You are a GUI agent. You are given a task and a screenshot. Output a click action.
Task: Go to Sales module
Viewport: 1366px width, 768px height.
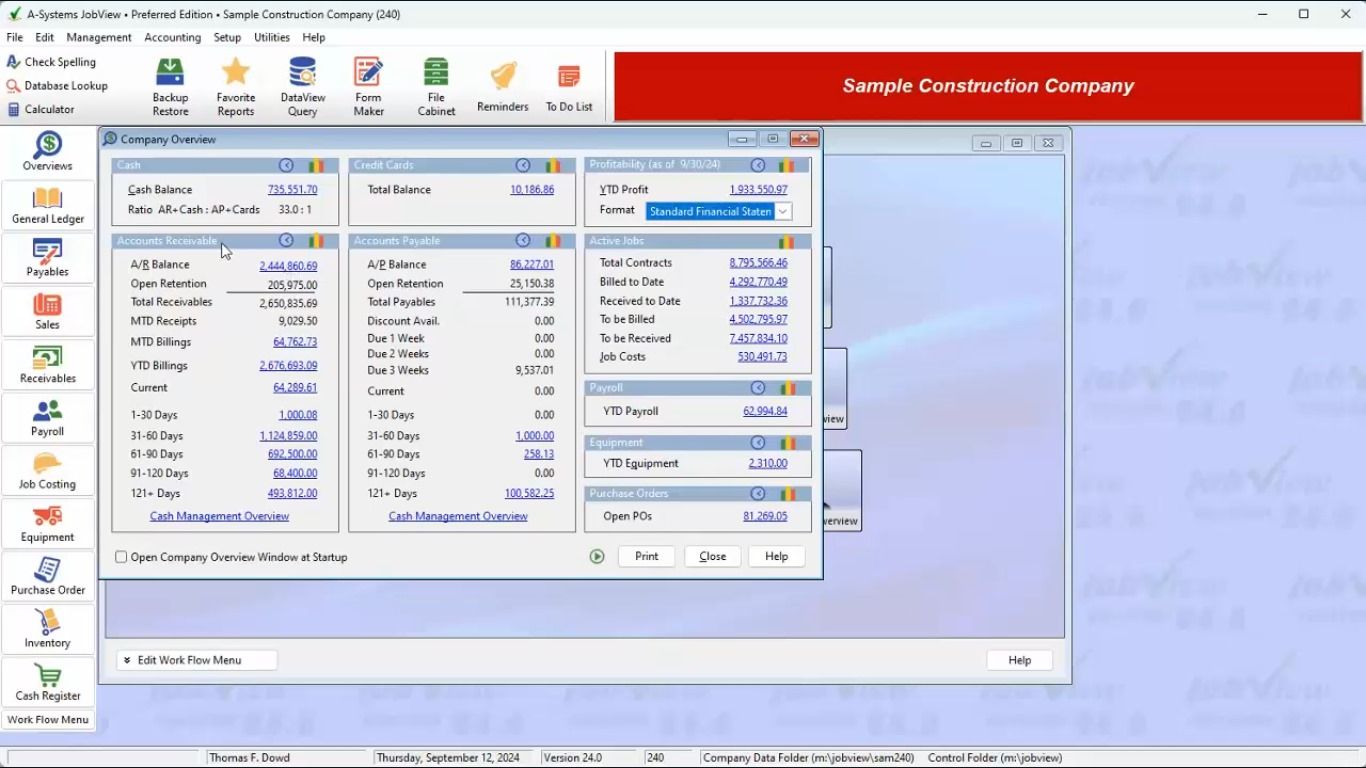[48, 311]
